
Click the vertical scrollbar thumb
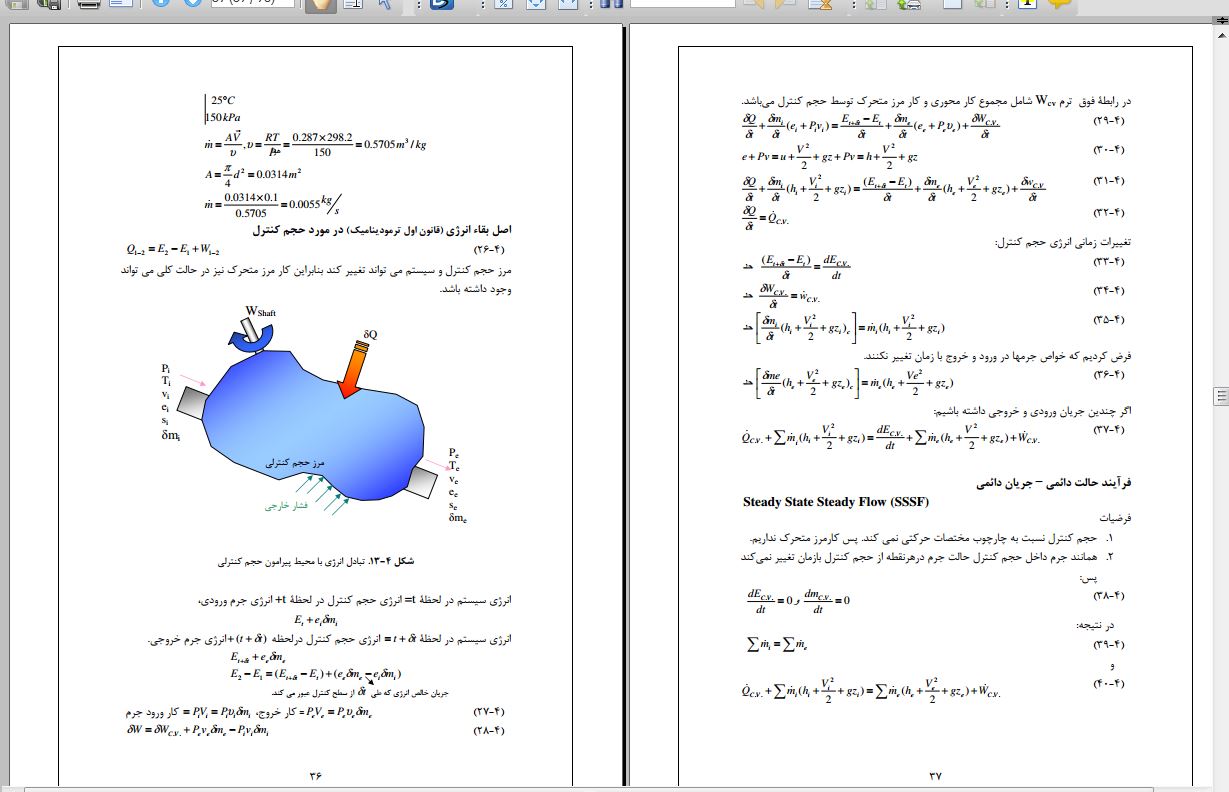coord(1220,394)
